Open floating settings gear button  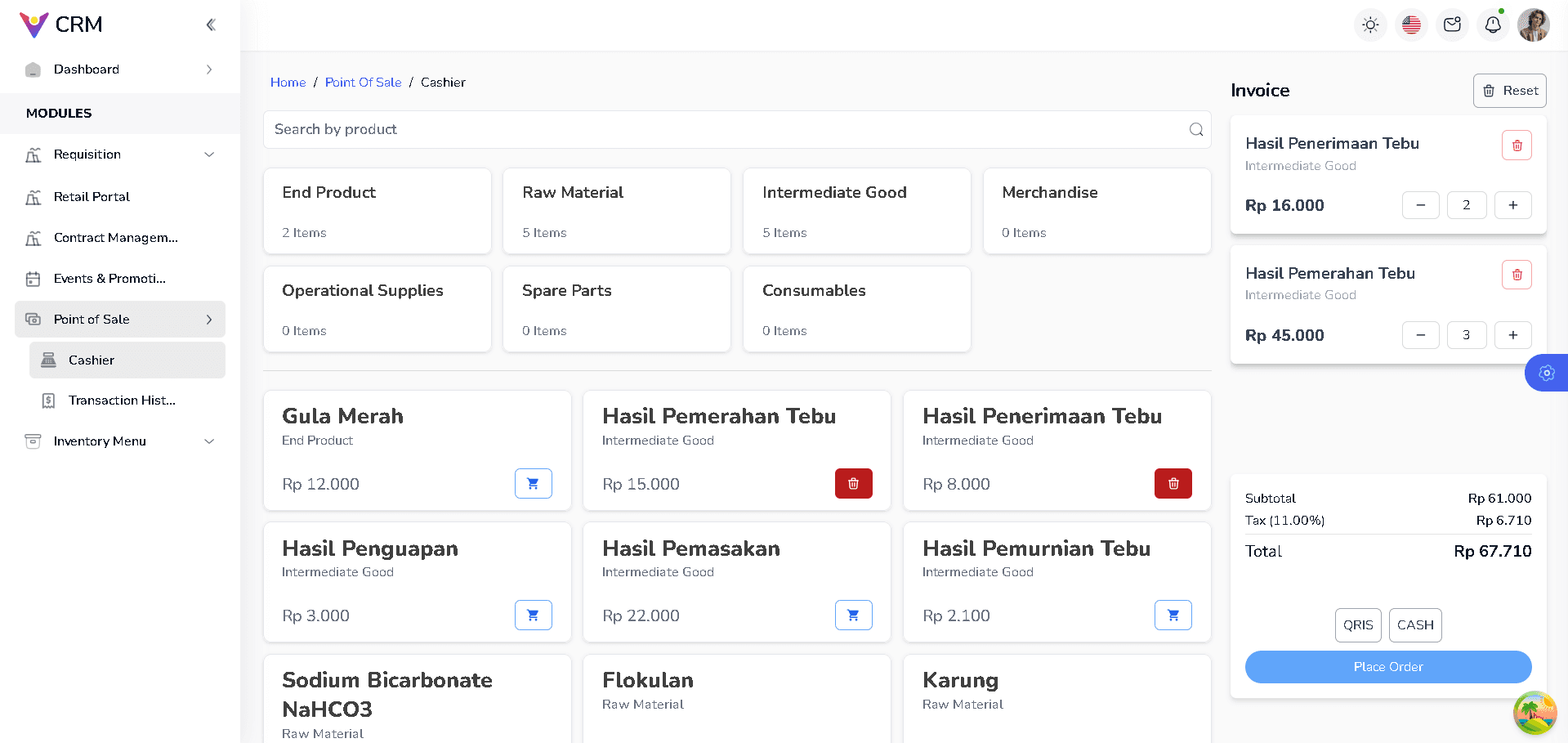point(1546,373)
